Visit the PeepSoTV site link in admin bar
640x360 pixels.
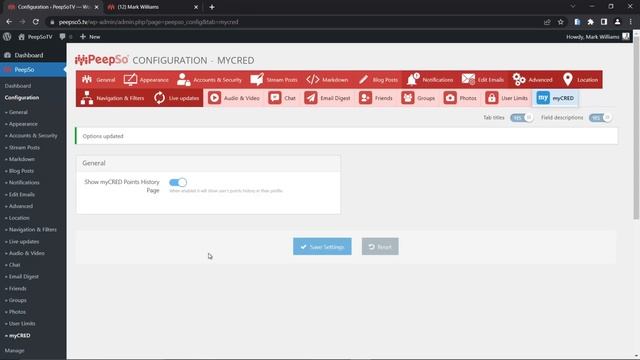pos(36,37)
